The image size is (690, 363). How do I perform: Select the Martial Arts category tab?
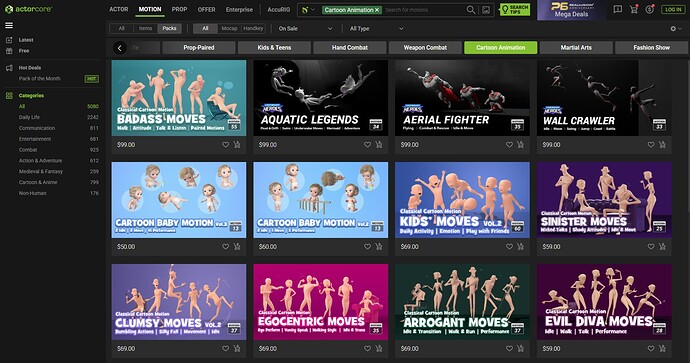pyautogui.click(x=576, y=48)
